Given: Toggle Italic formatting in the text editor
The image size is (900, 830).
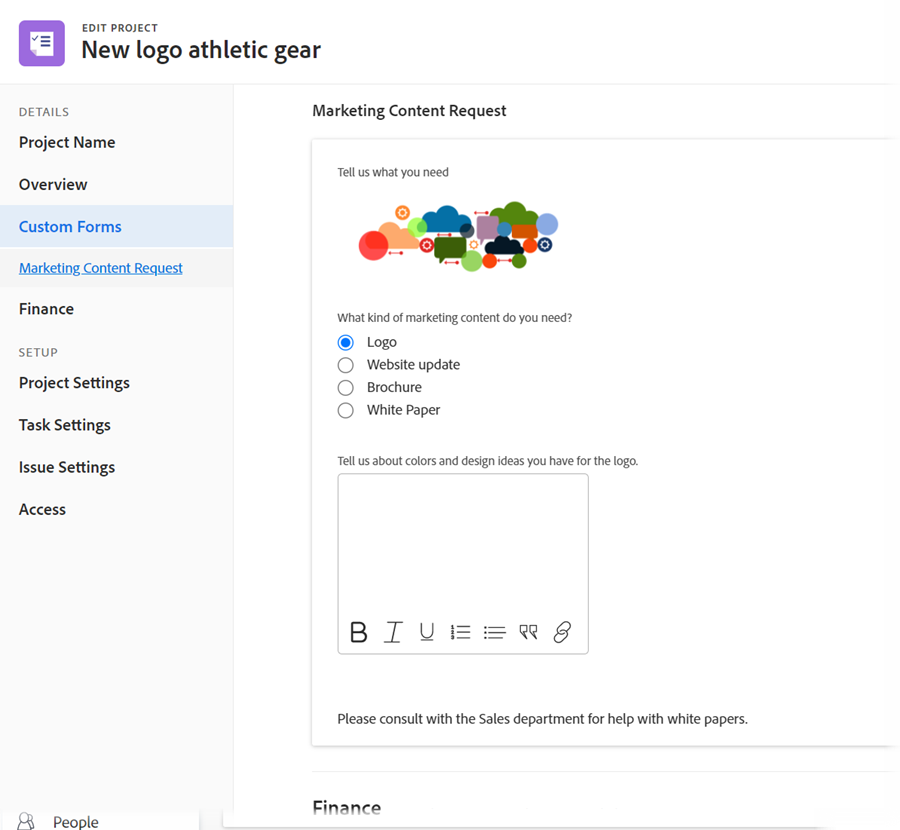Looking at the screenshot, I should tap(393, 632).
